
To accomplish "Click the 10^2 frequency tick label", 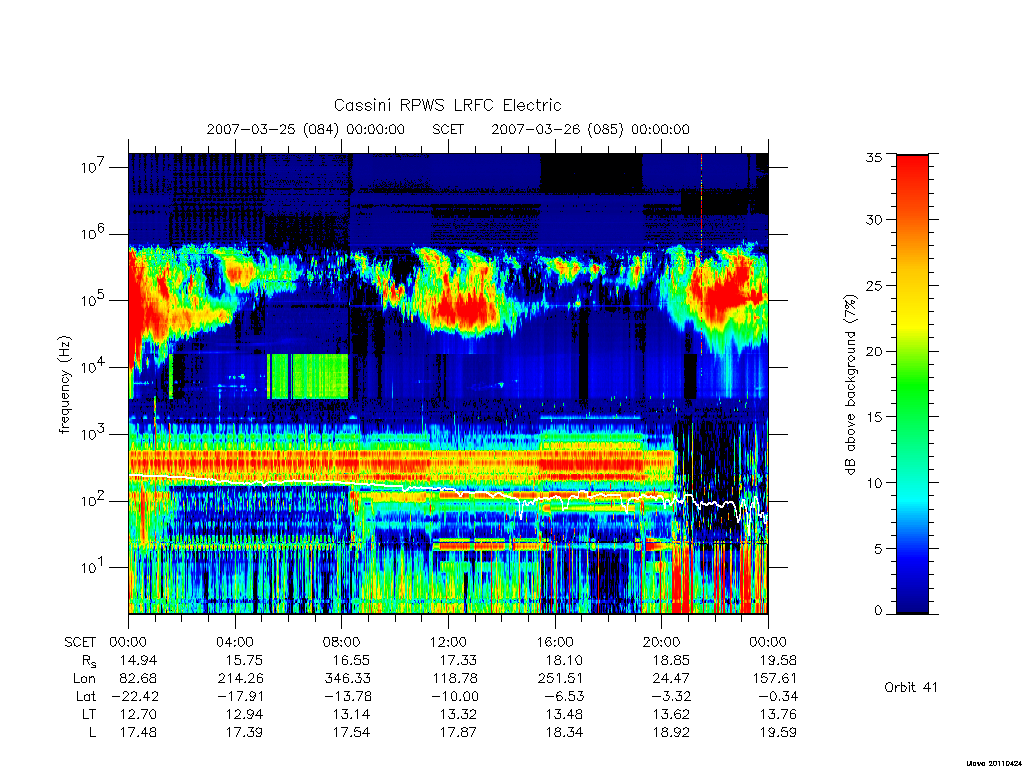I will pyautogui.click(x=94, y=500).
